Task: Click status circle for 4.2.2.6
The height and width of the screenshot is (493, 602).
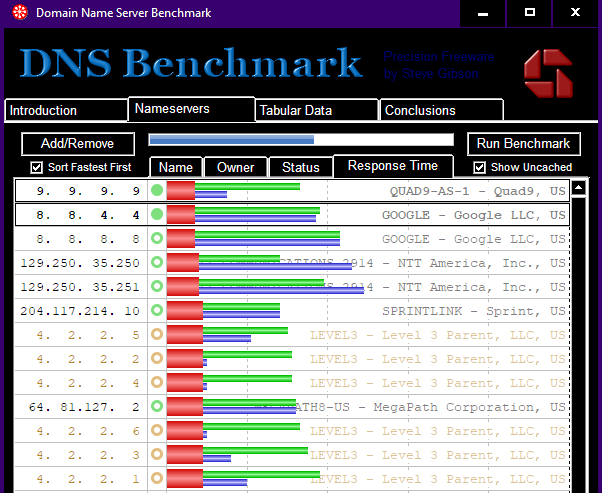Action: (157, 430)
